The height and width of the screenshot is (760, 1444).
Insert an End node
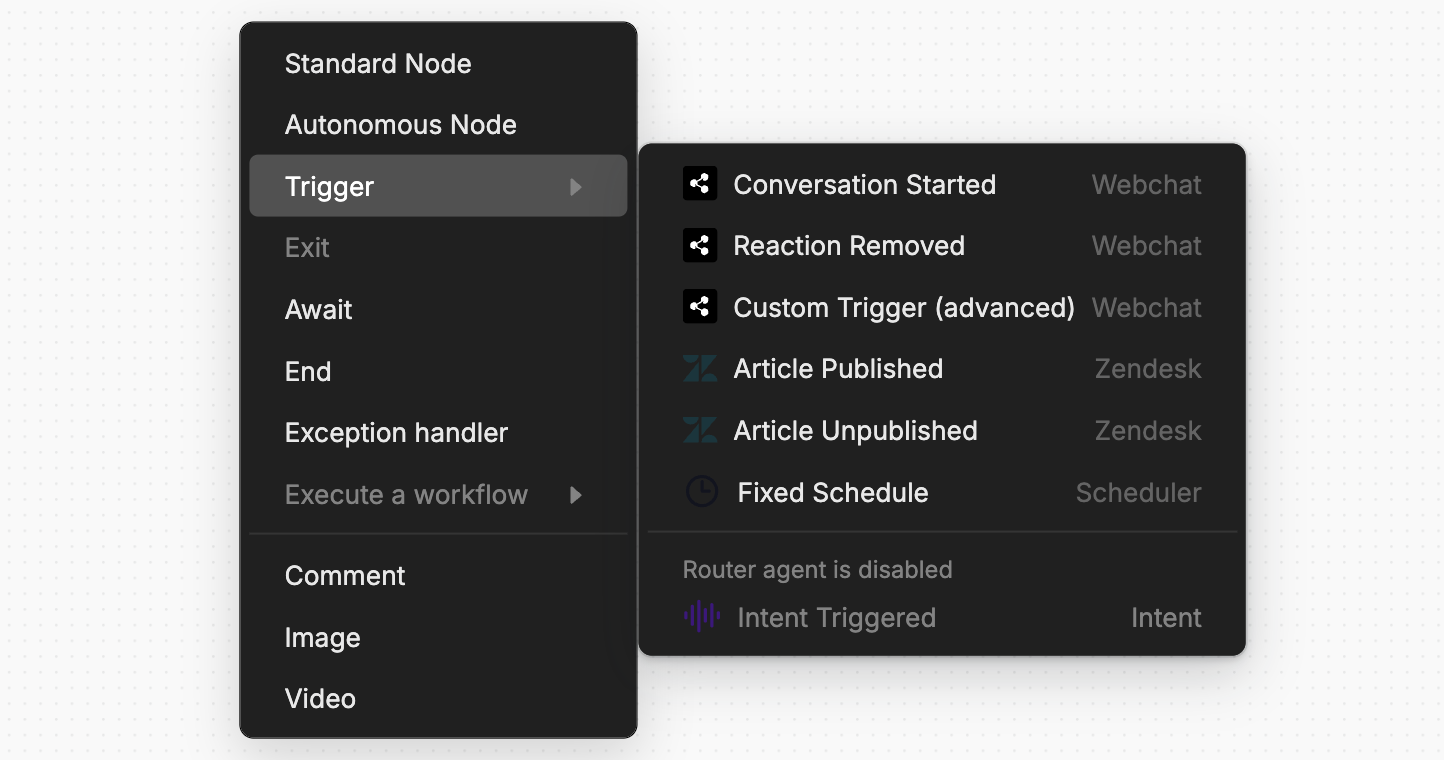(x=308, y=371)
